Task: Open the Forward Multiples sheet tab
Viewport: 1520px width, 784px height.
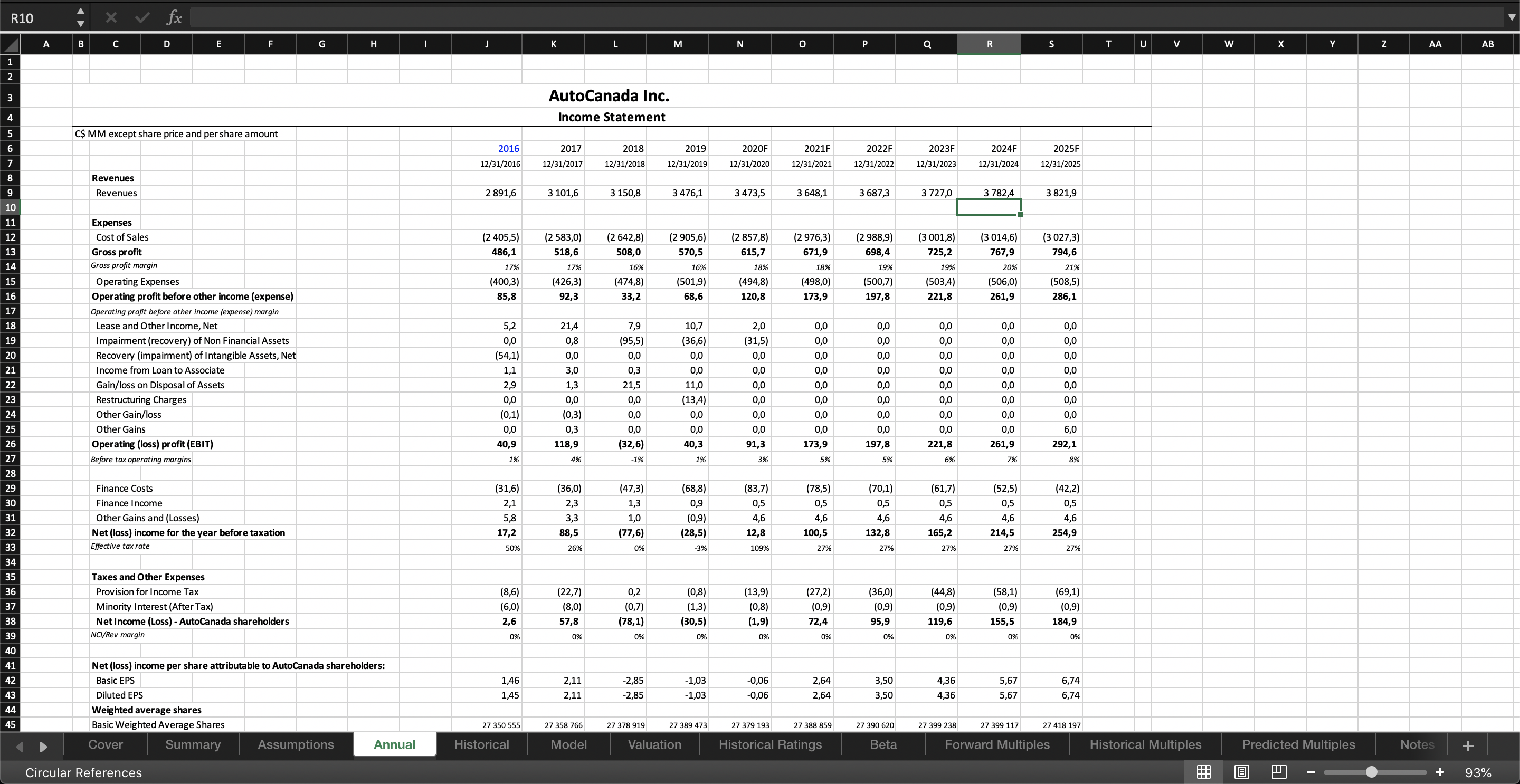Action: click(x=997, y=744)
